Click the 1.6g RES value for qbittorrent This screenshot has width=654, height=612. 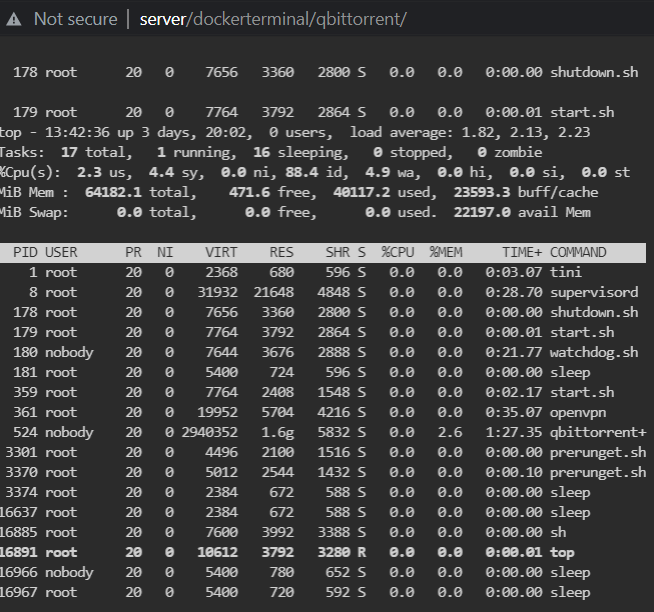pyautogui.click(x=277, y=433)
